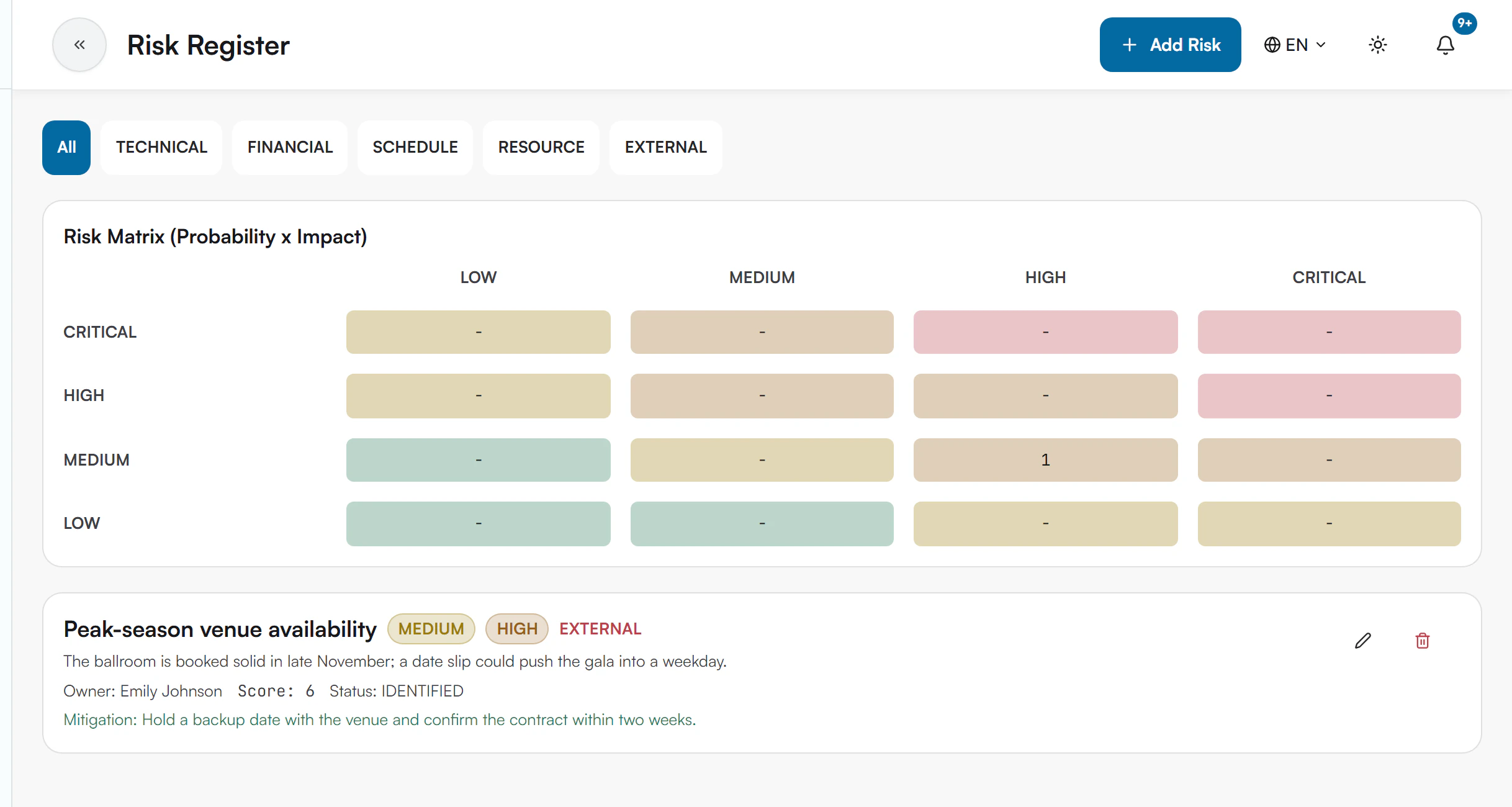1512x807 pixels.
Task: Switch to the RESOURCE filter tab
Action: pyautogui.click(x=541, y=147)
